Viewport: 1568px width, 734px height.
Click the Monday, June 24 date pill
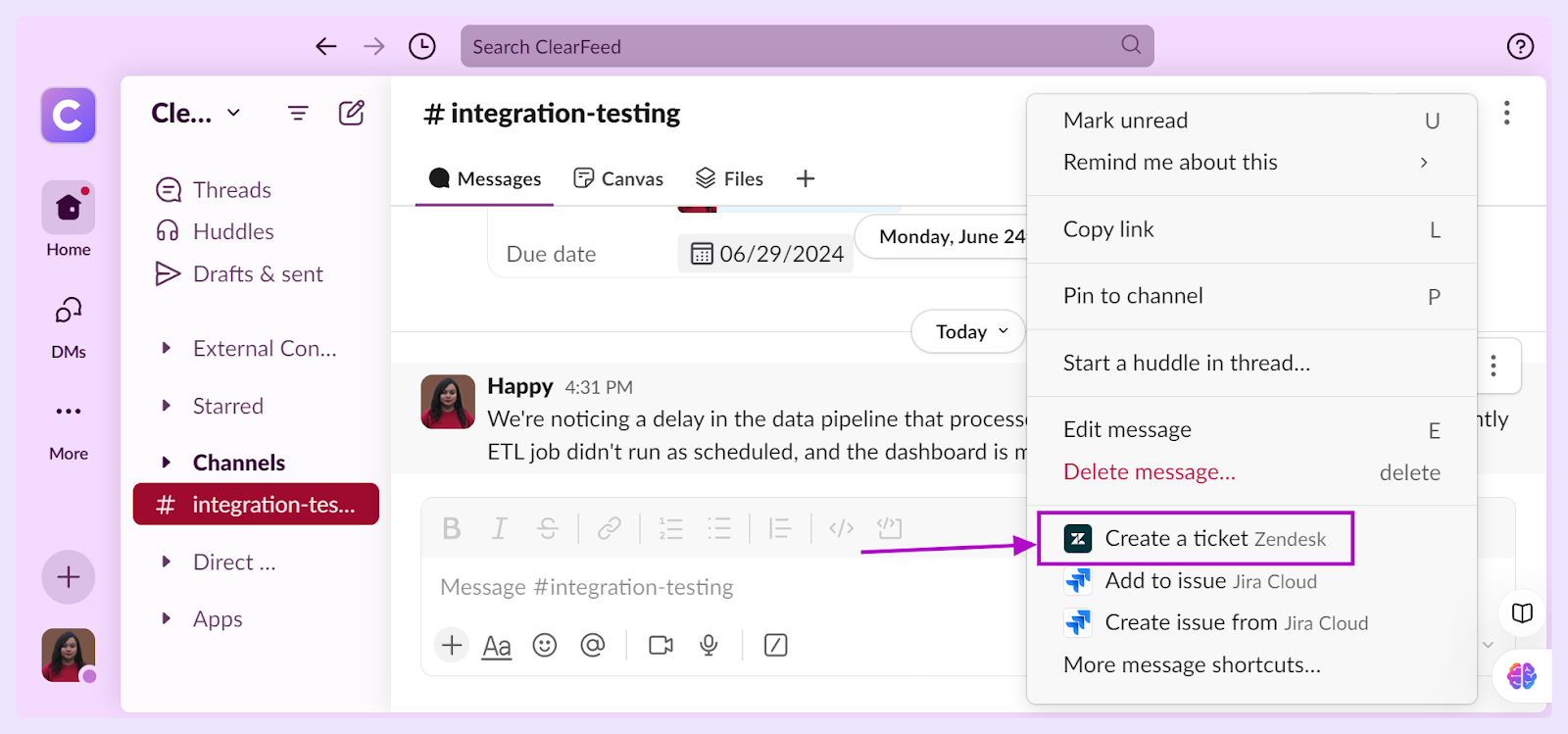coord(943,236)
